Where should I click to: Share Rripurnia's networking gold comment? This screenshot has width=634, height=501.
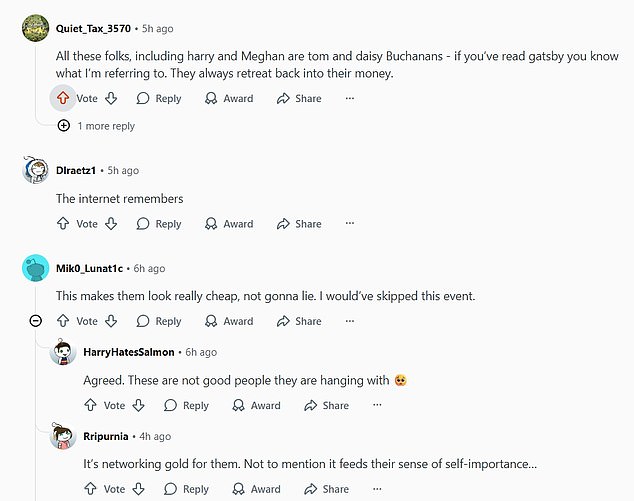(x=326, y=489)
